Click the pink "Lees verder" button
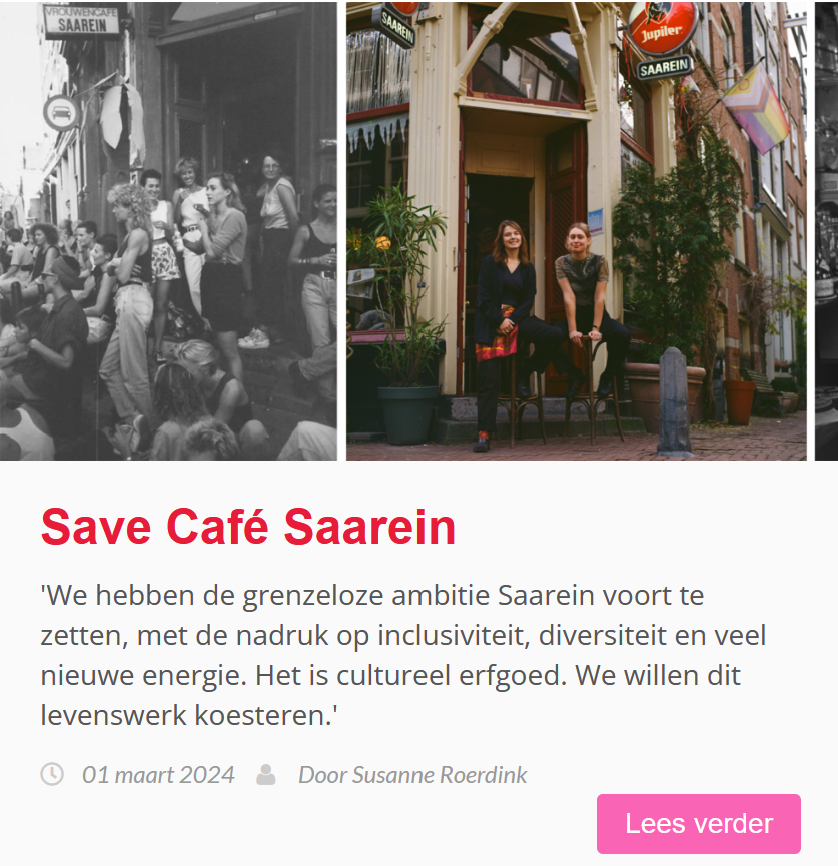Image resolution: width=838 pixels, height=866 pixels. pos(698,823)
